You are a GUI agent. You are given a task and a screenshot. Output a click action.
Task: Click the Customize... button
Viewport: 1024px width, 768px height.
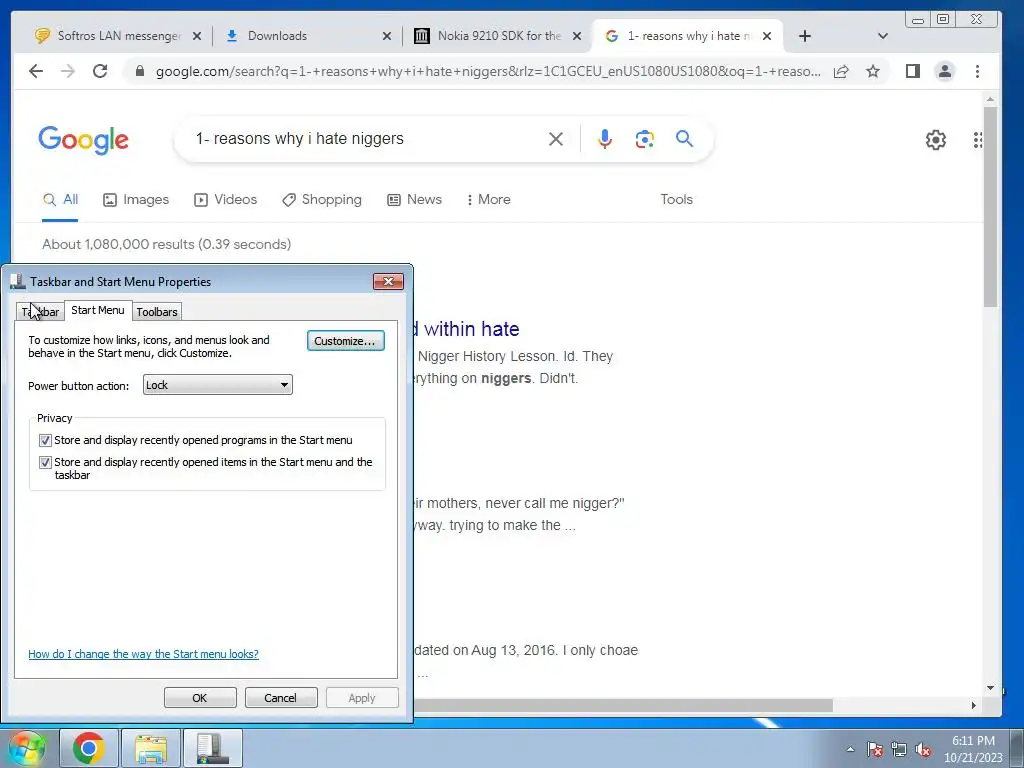pos(345,341)
